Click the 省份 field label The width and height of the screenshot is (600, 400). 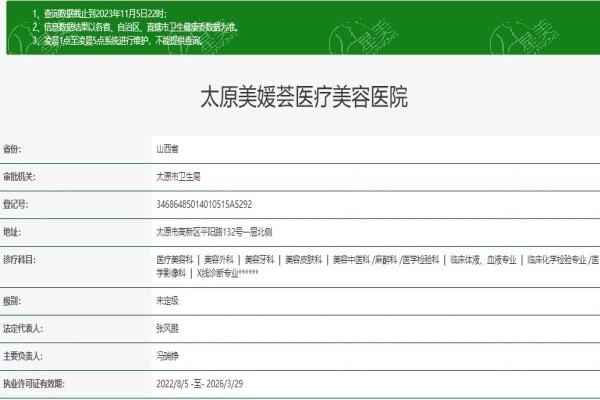click(x=12, y=149)
